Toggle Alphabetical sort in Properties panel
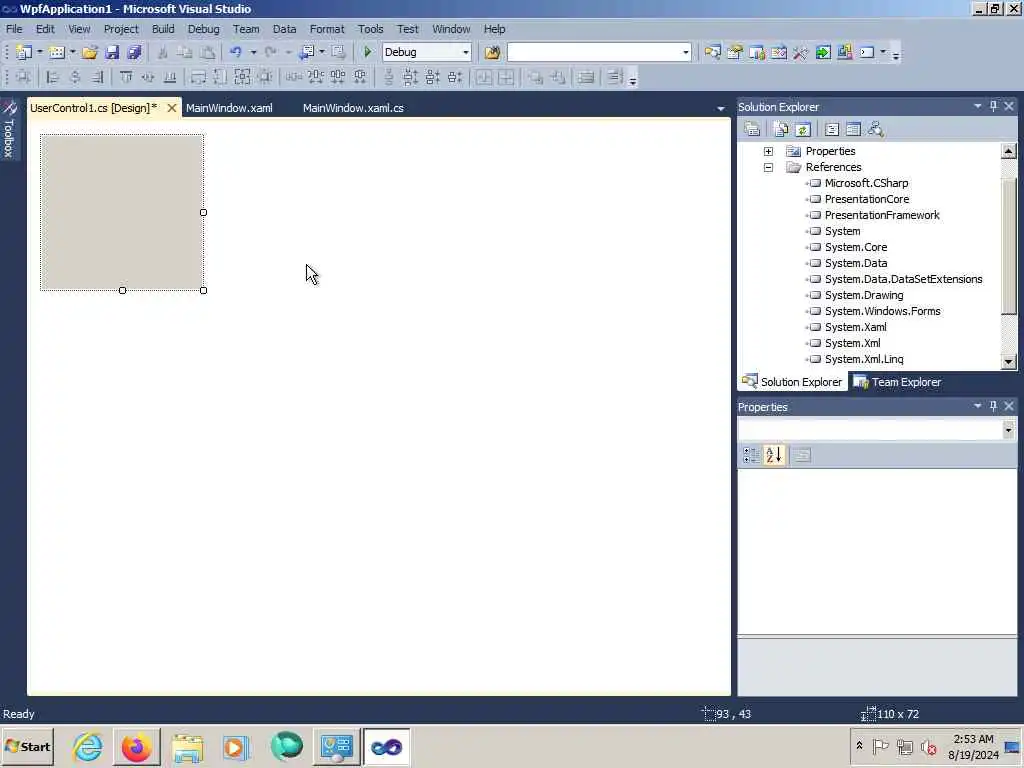1024x768 pixels. (774, 455)
